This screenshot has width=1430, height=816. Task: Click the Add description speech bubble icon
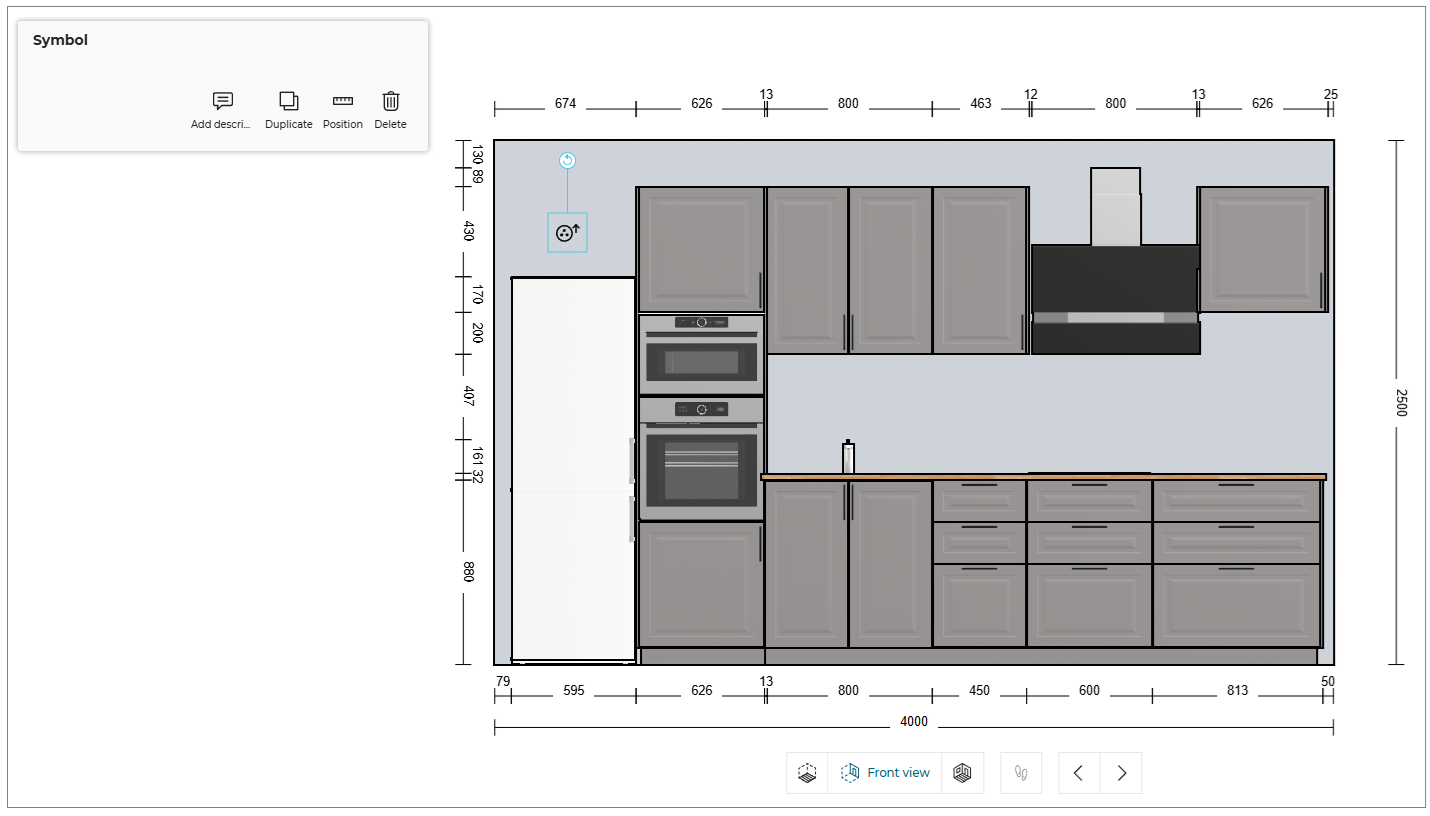222,101
